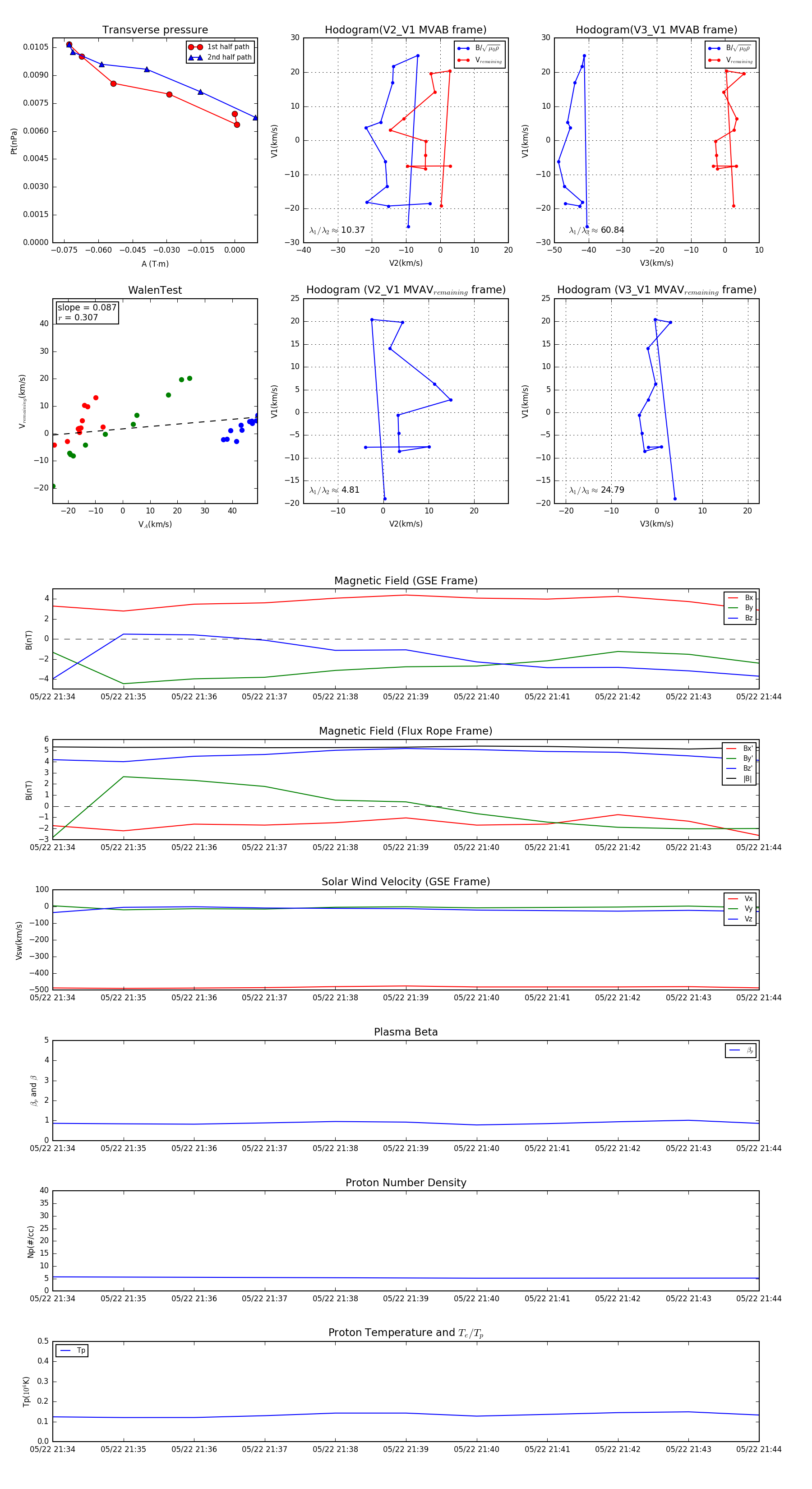The height and width of the screenshot is (1489, 812).
Task: Select the "1st half path" legend entry
Action: pyautogui.click(x=220, y=47)
